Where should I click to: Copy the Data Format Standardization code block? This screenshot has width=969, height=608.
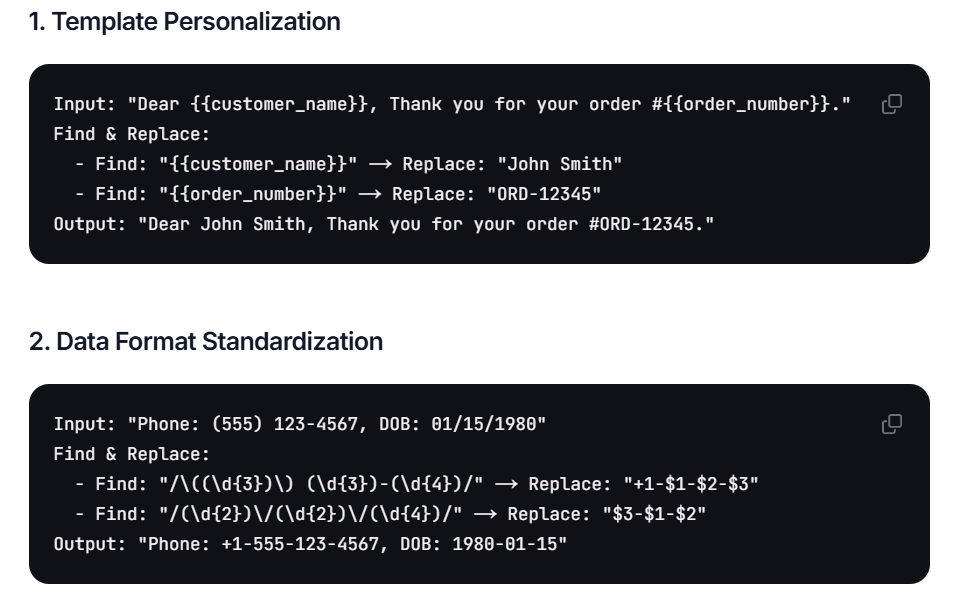891,424
